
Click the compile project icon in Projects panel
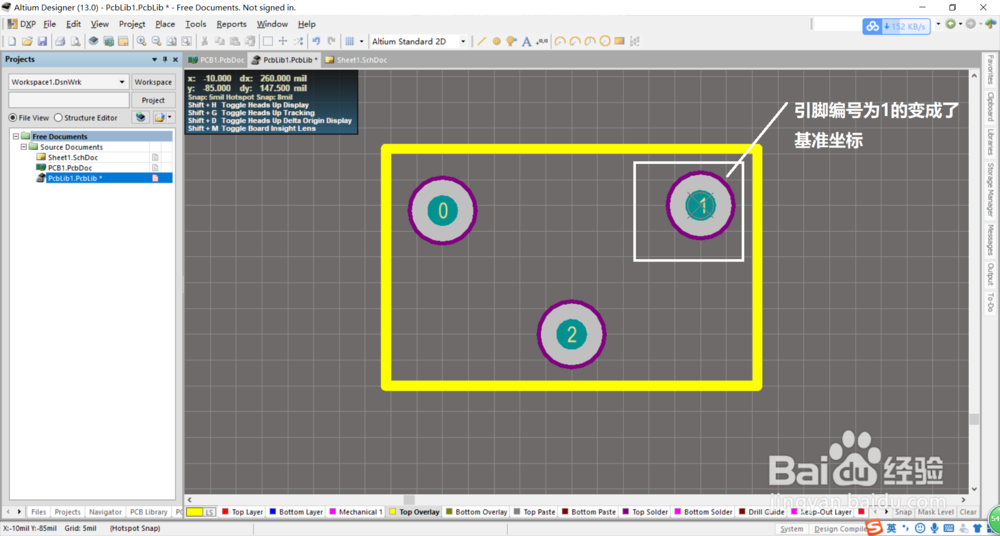pyautogui.click(x=142, y=117)
